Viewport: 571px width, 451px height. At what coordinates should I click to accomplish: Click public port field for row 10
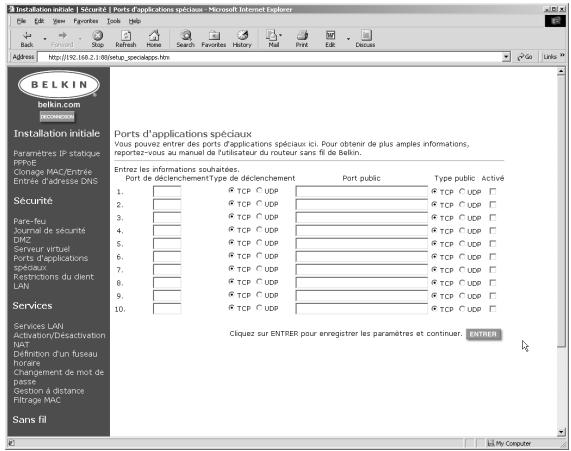[x=362, y=309]
